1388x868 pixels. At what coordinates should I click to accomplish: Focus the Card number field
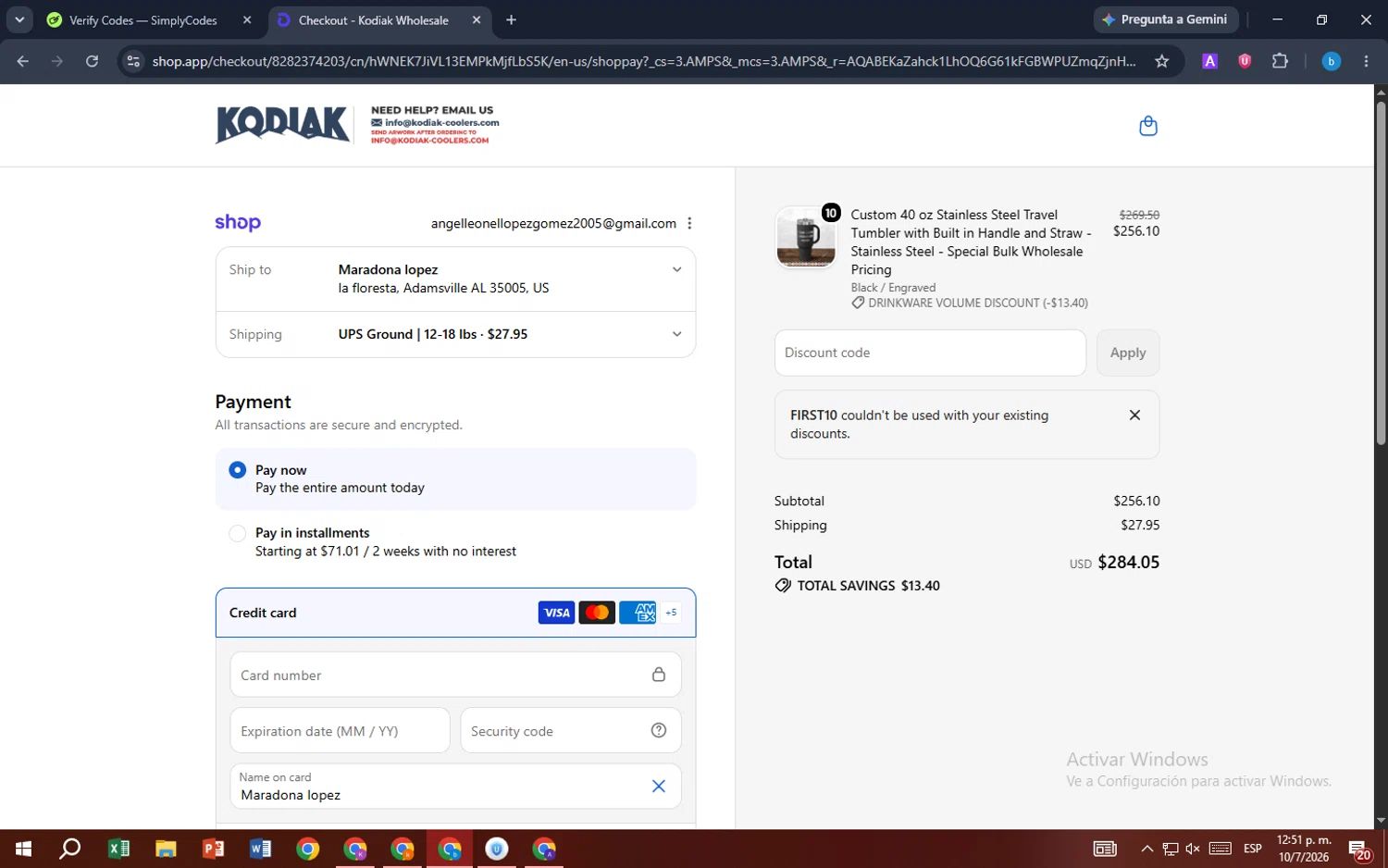455,675
